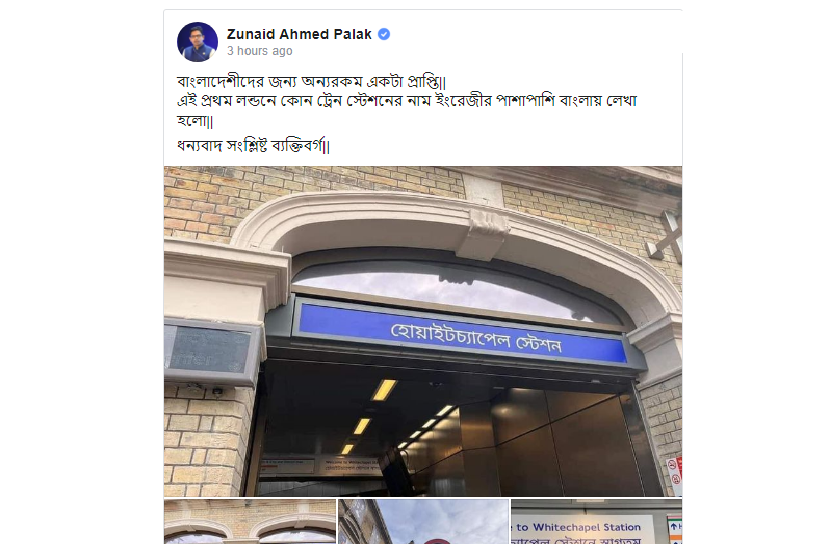This screenshot has width=830, height=544.
Task: Select the closing thank-you line of the post
Action: click(x=253, y=146)
